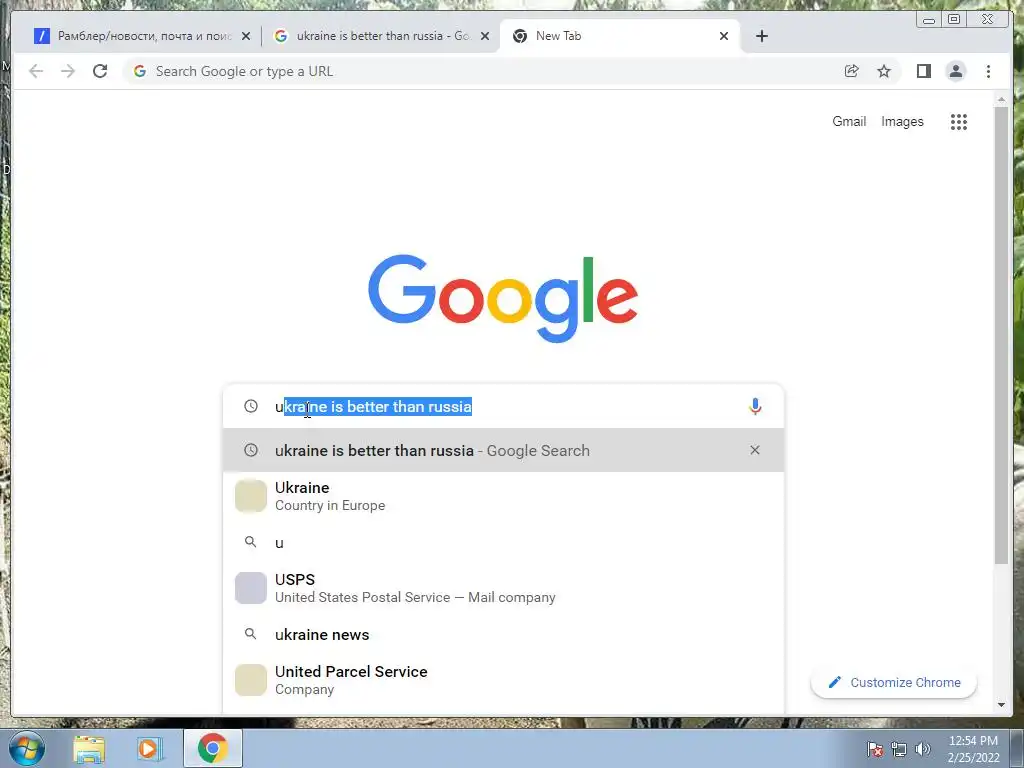
Task: Click the Chrome taskbar icon
Action: pyautogui.click(x=212, y=748)
